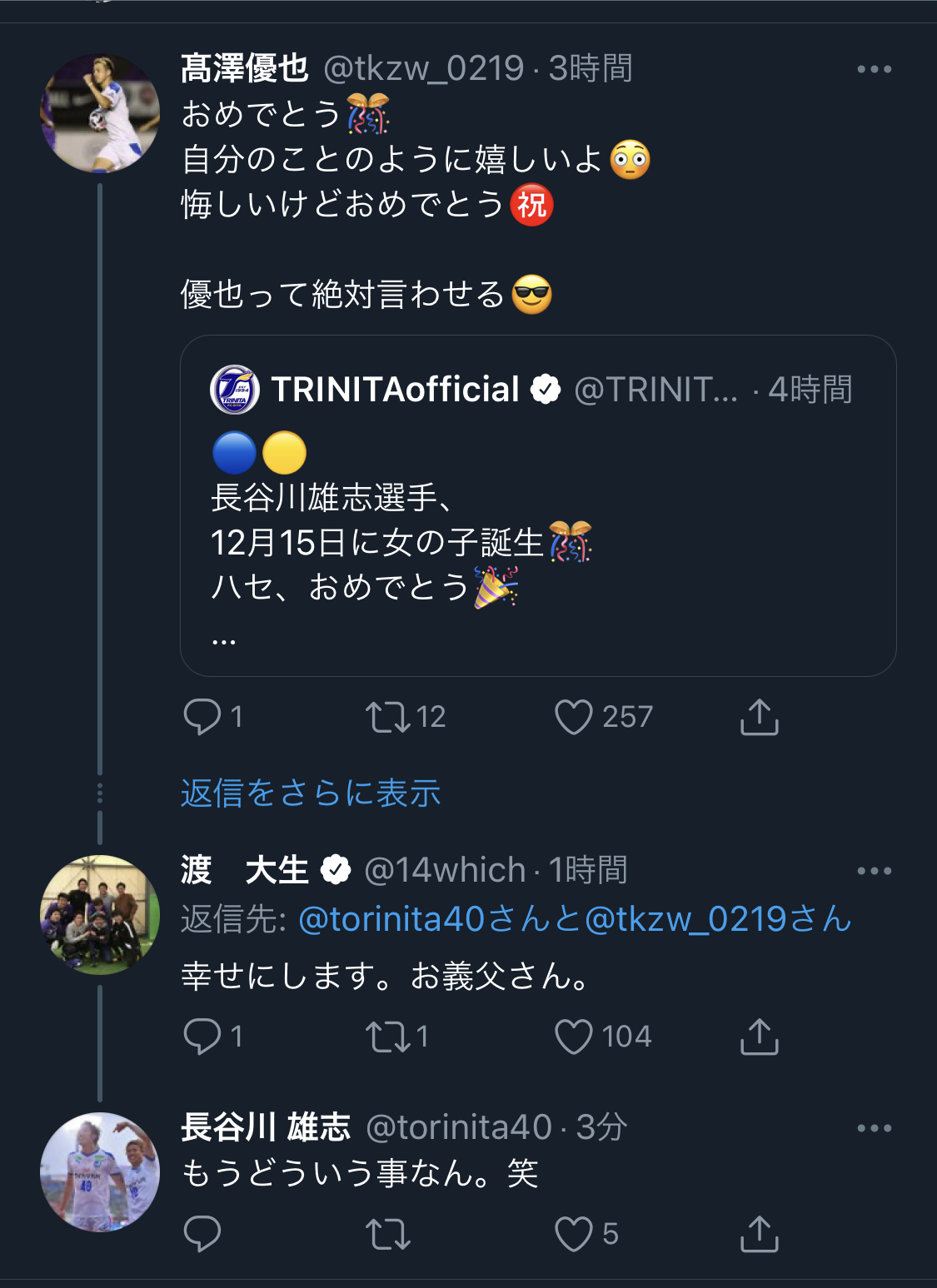937x1288 pixels.
Task: Like 長谷川 雄志's tweet with 5 likes
Action: coord(574,1234)
